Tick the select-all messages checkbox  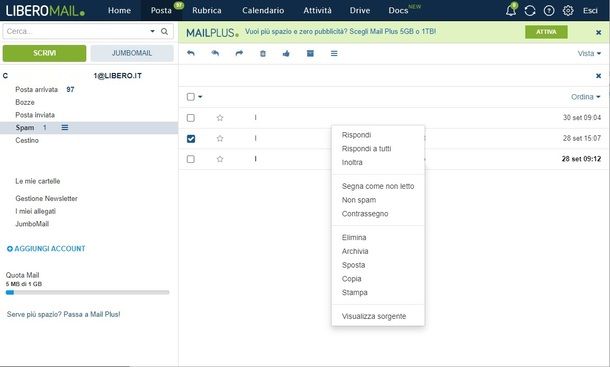pyautogui.click(x=191, y=97)
